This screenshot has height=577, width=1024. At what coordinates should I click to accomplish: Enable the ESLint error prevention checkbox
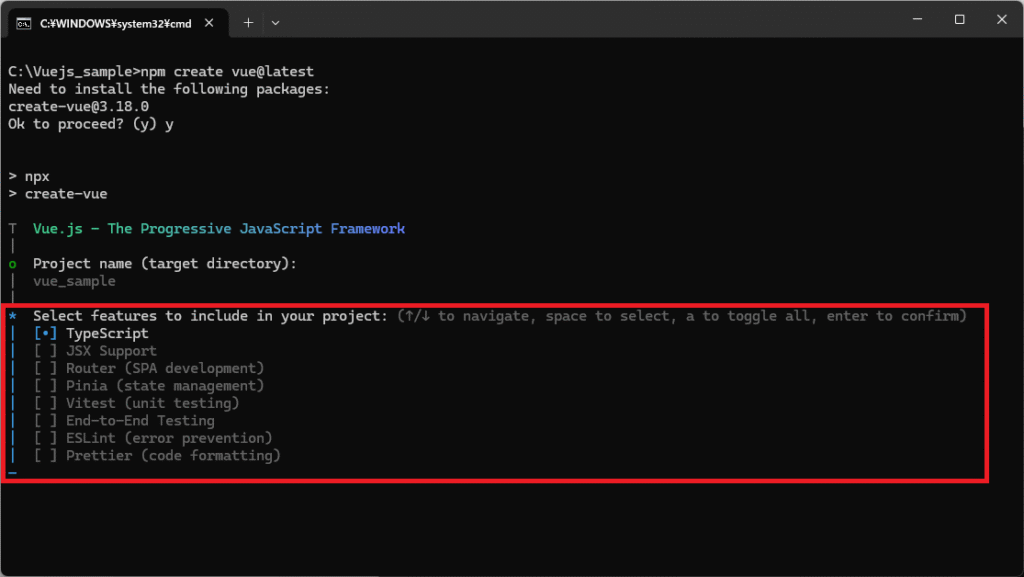(x=46, y=438)
